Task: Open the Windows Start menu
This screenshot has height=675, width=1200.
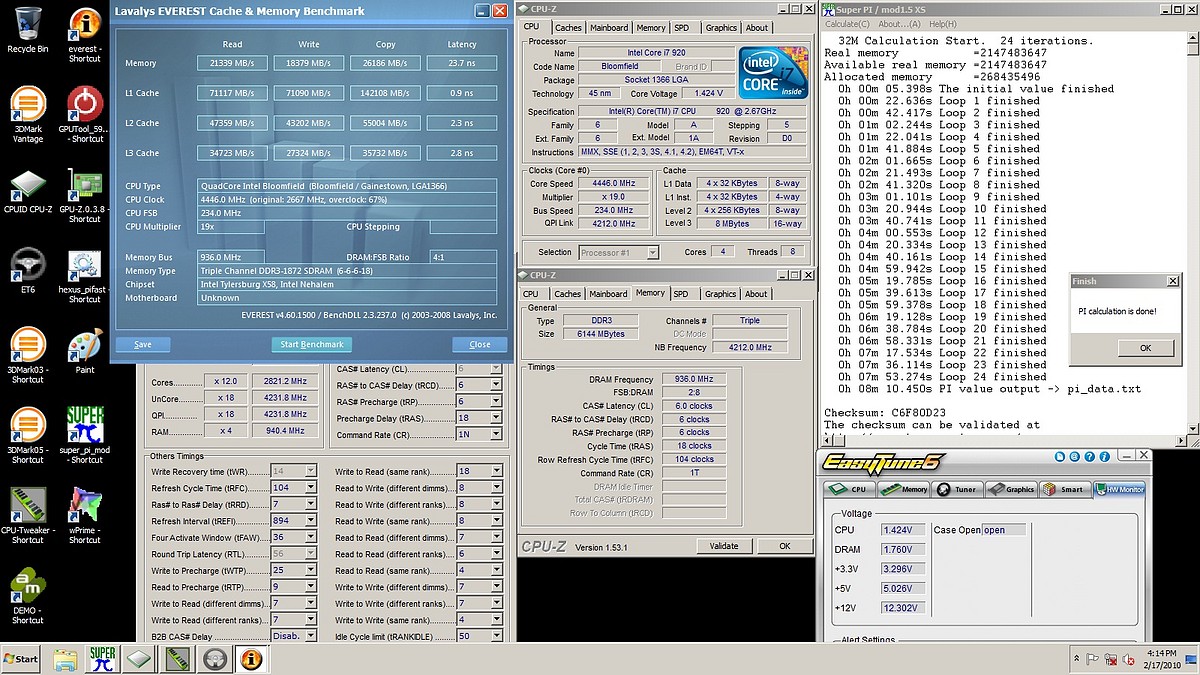Action: pos(22,659)
